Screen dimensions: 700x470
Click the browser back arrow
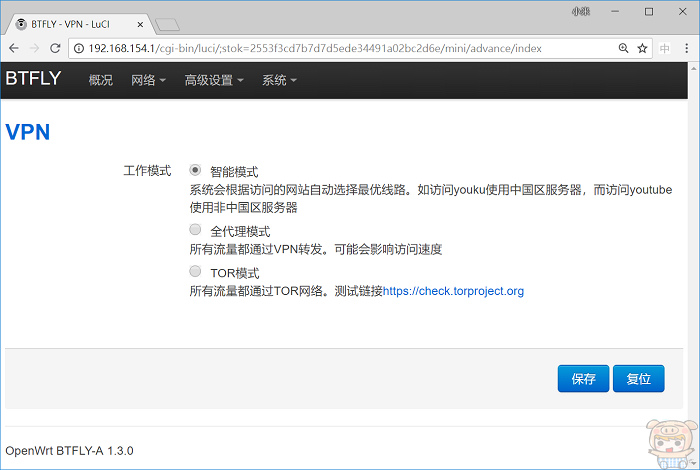(14, 48)
